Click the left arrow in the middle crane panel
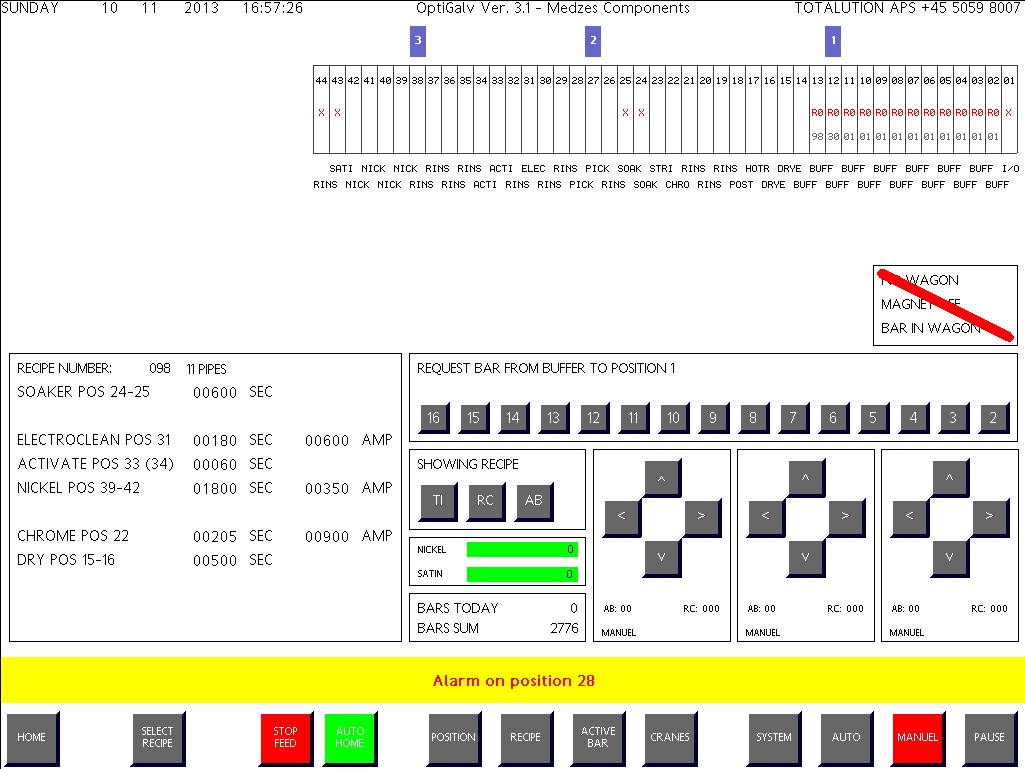The width and height of the screenshot is (1025, 769). coord(766,517)
